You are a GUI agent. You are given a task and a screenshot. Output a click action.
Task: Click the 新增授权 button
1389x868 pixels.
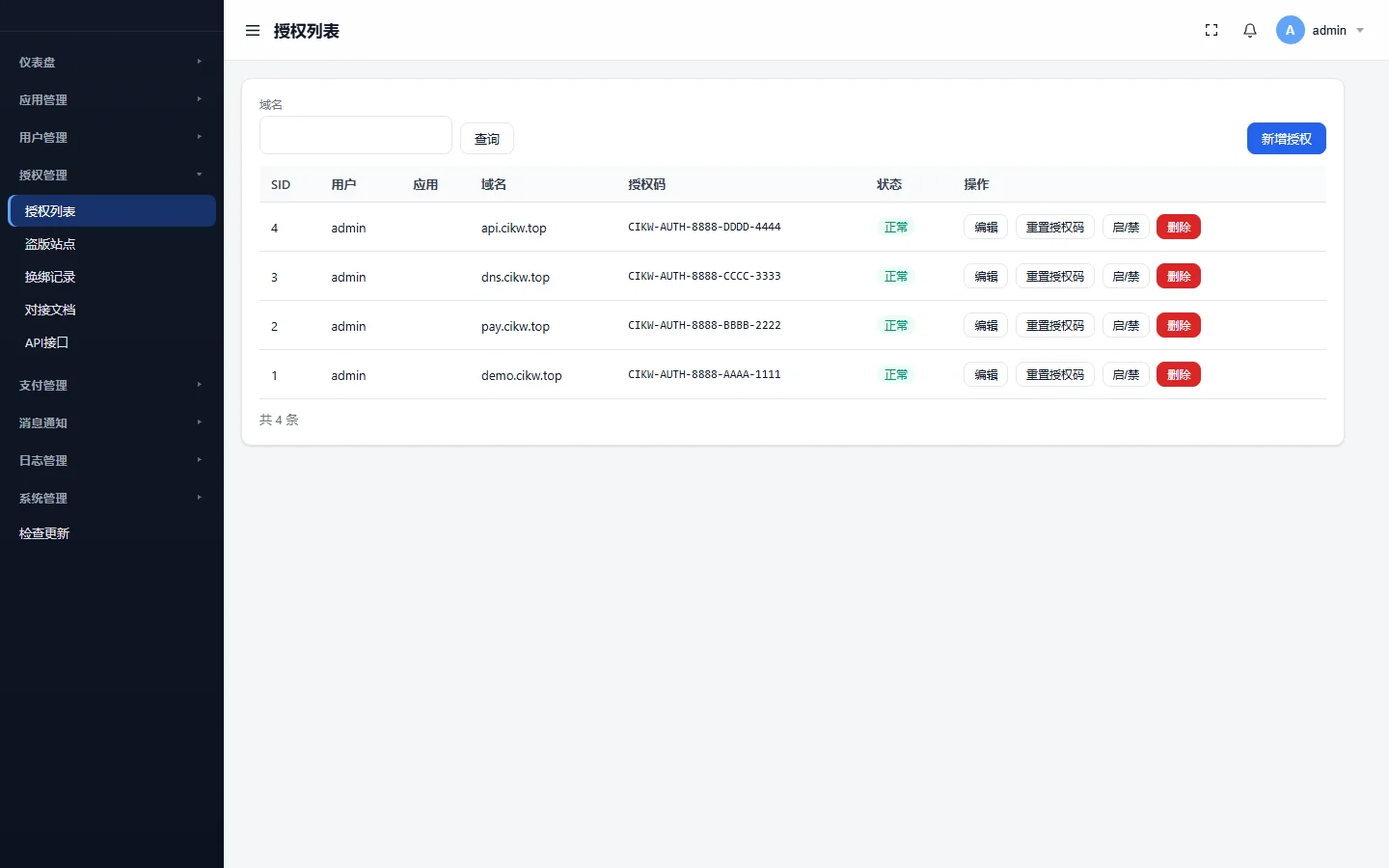click(x=1287, y=139)
